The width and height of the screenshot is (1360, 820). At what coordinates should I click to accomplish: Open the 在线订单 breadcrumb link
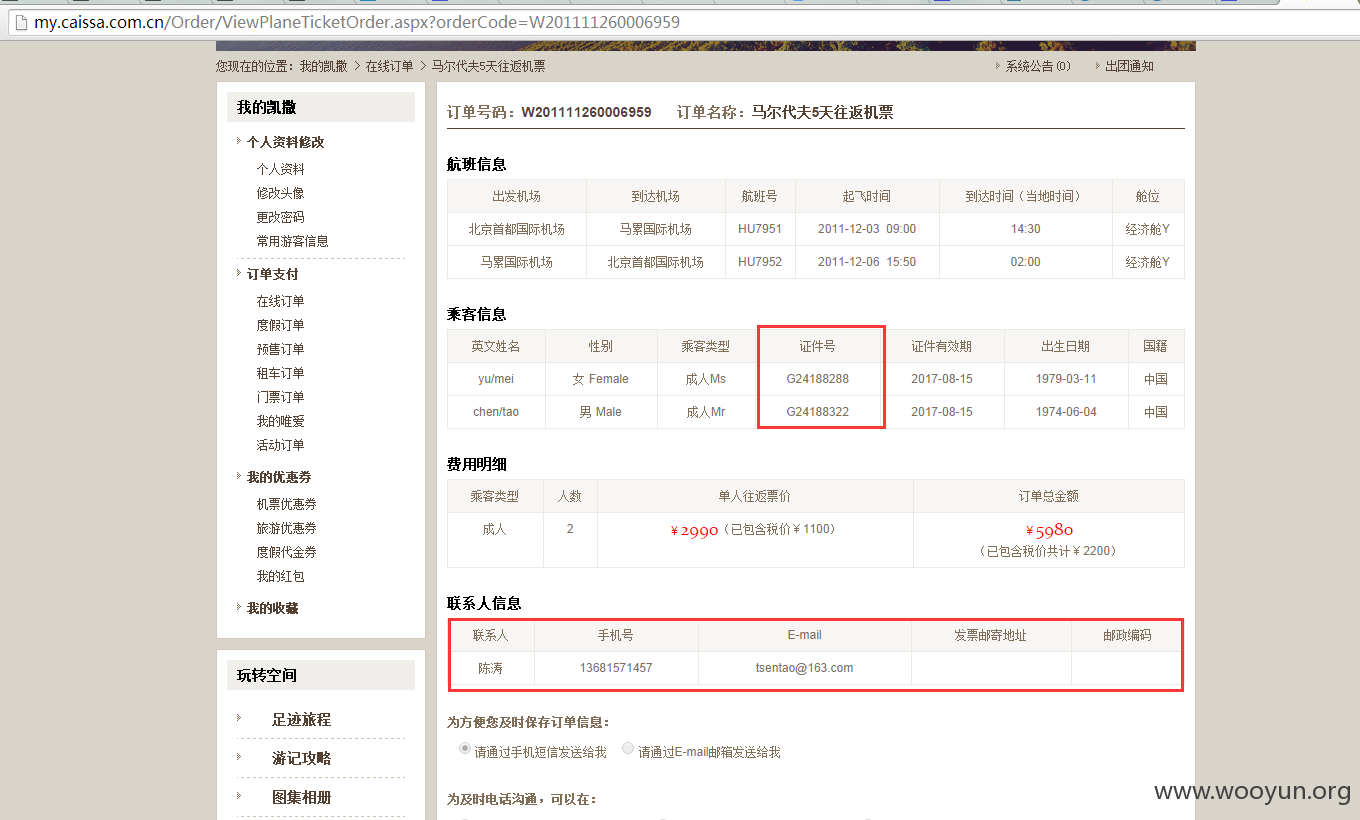coord(389,66)
